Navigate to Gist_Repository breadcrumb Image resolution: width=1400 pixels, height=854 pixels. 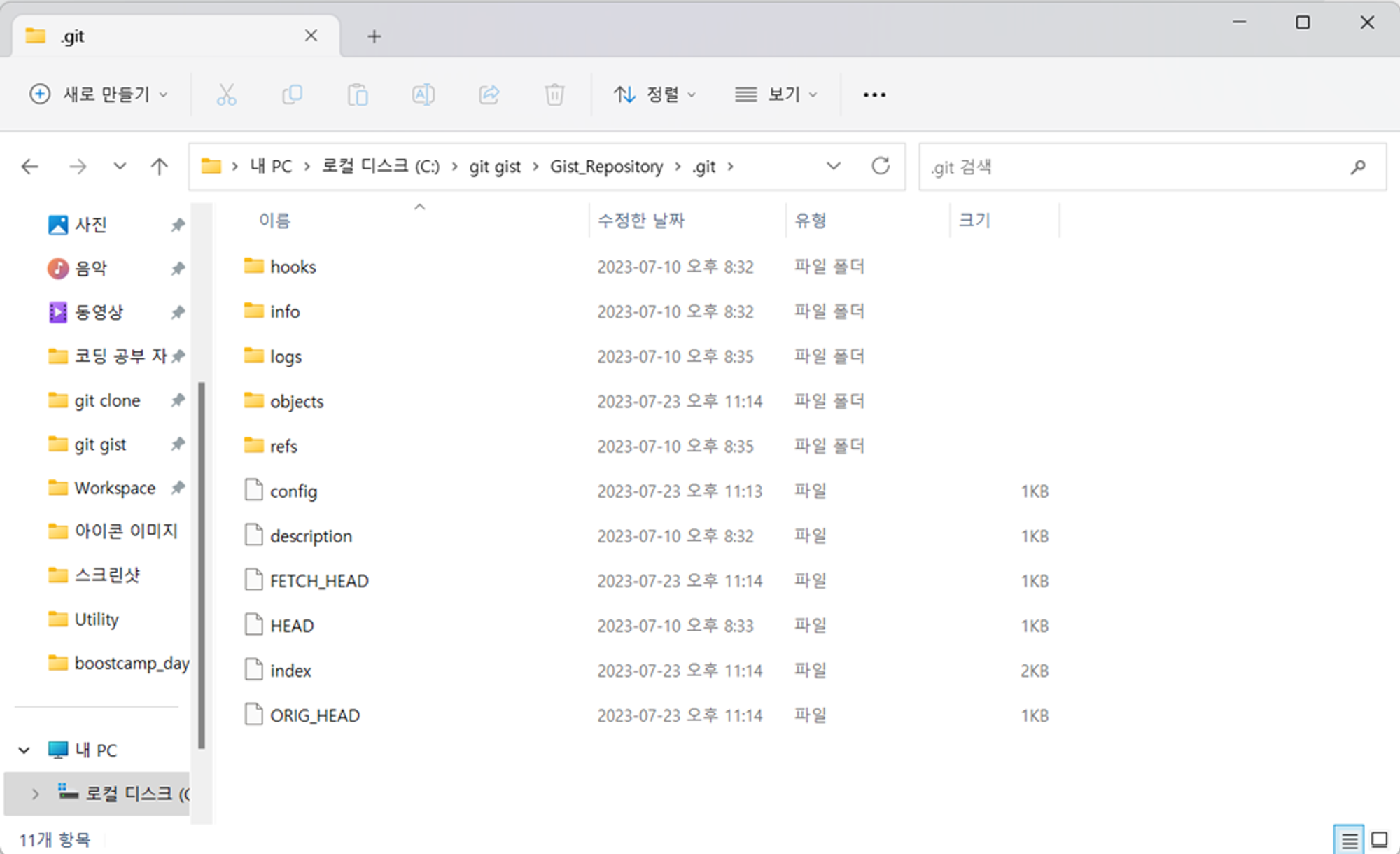[606, 167]
